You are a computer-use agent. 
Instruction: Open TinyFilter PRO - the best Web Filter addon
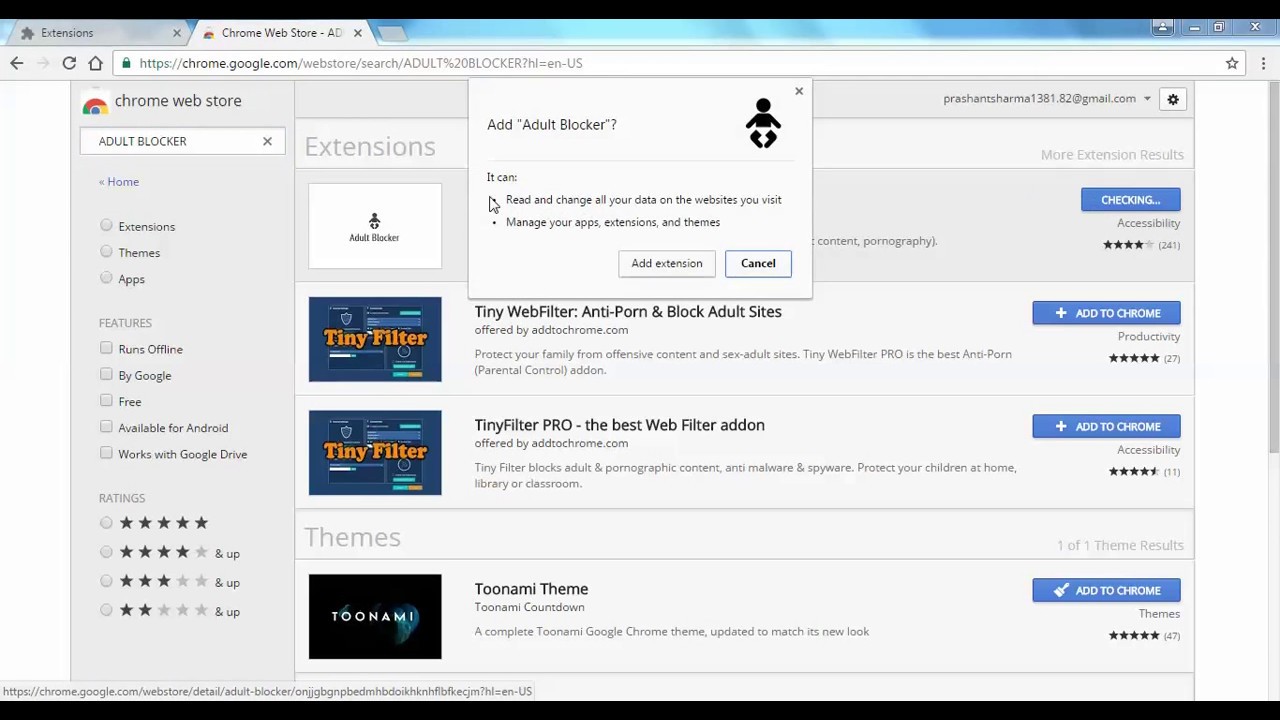[x=619, y=425]
